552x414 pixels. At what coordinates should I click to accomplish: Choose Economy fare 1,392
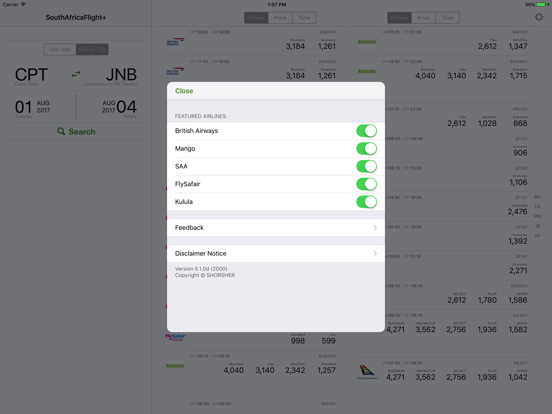518,239
